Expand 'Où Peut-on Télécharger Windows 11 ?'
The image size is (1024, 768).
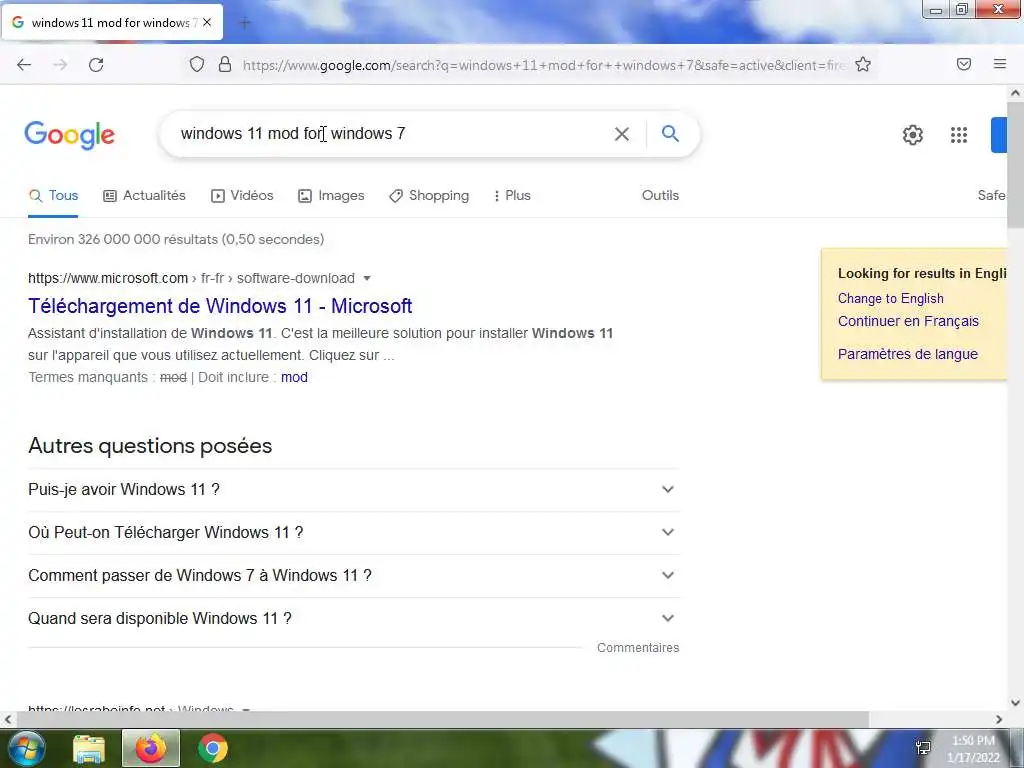pos(353,532)
